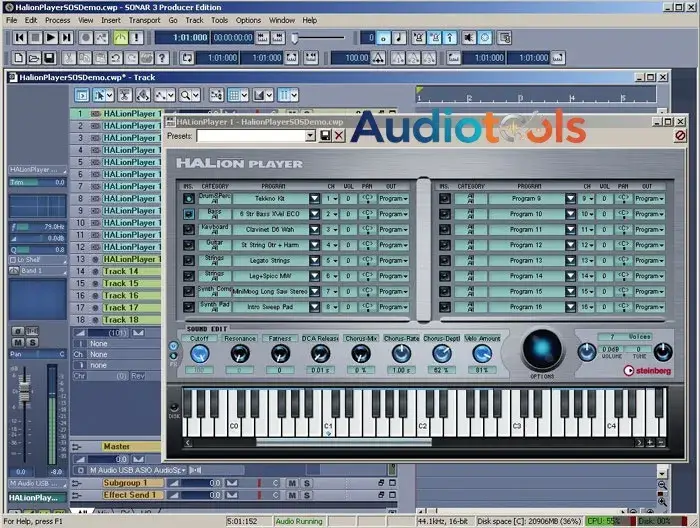Open program dropdown for Tekkno Kit
Viewport: 700px width, 528px height.
(314, 199)
